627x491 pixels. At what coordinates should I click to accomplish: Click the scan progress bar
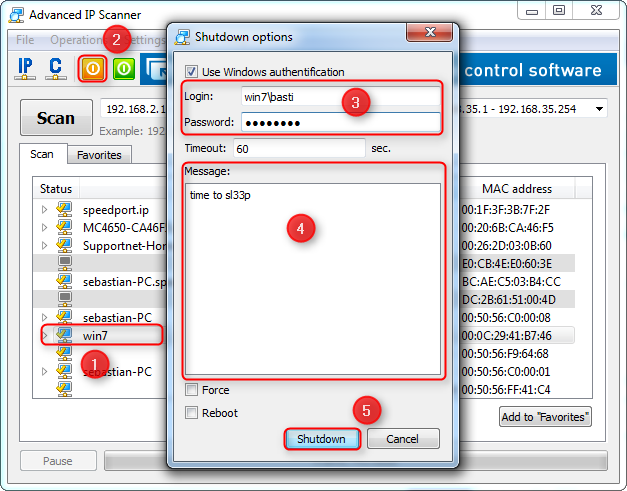tap(355, 461)
